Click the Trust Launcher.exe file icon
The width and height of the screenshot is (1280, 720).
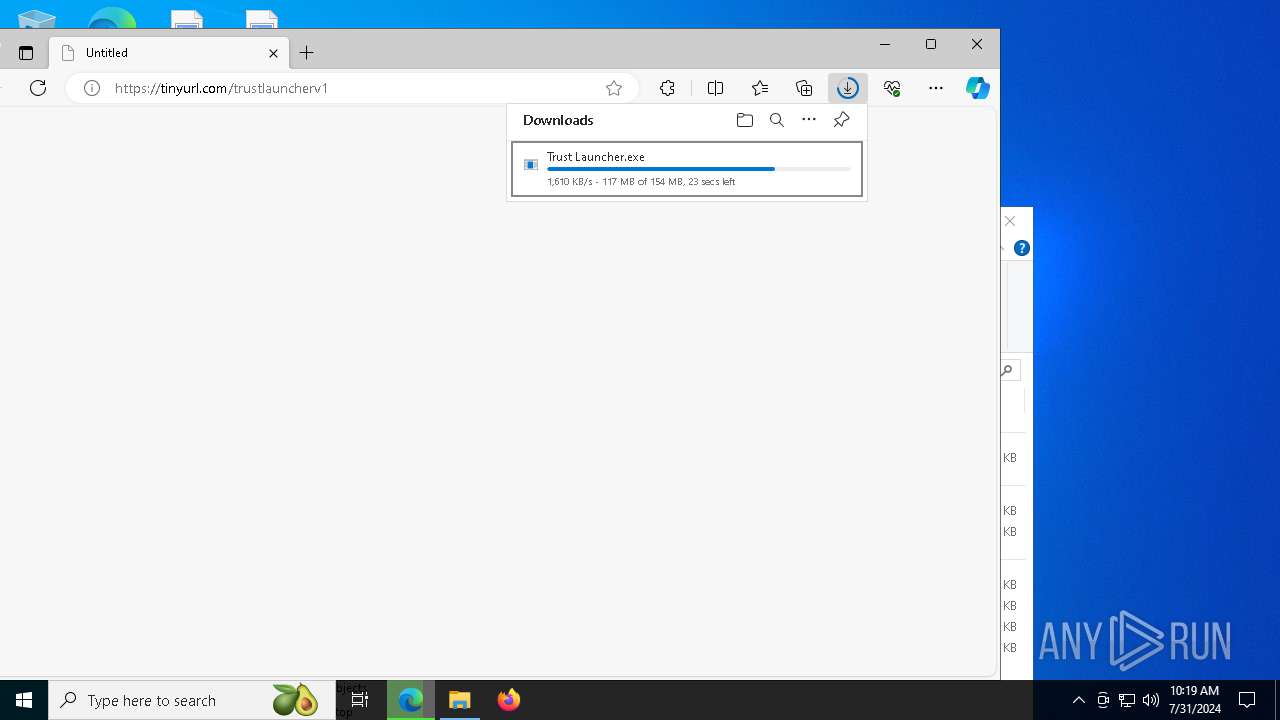click(531, 165)
